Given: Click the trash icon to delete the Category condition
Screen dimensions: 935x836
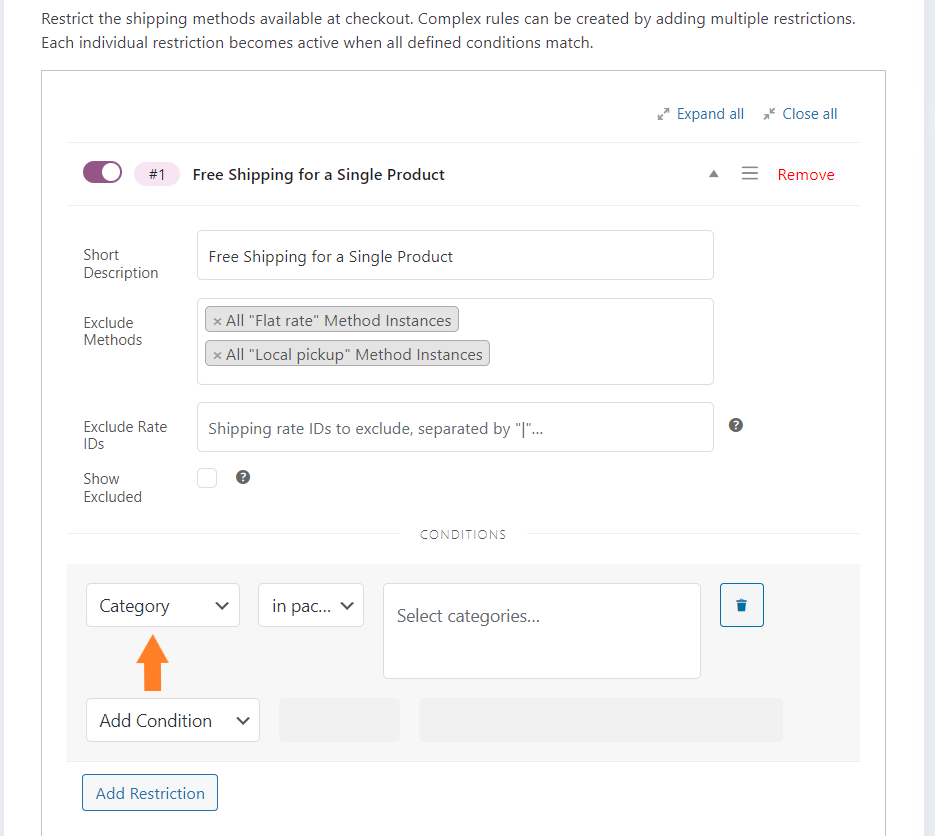Looking at the screenshot, I should click(741, 605).
